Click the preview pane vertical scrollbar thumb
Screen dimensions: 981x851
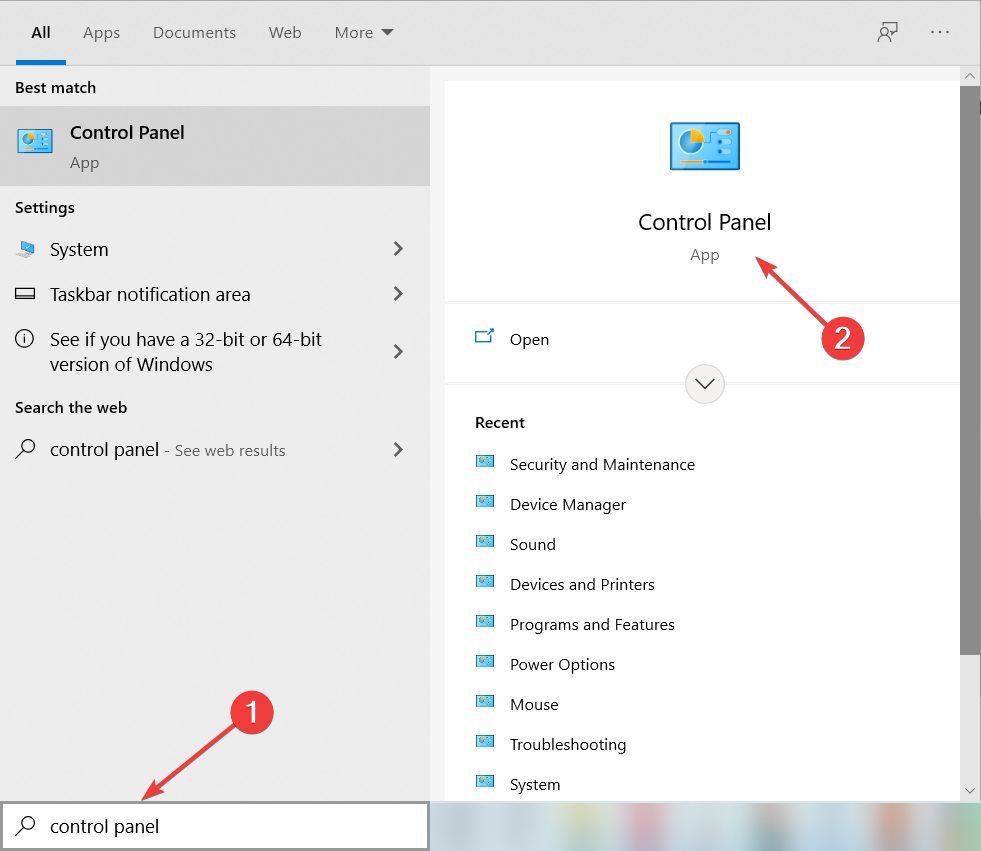click(970, 370)
